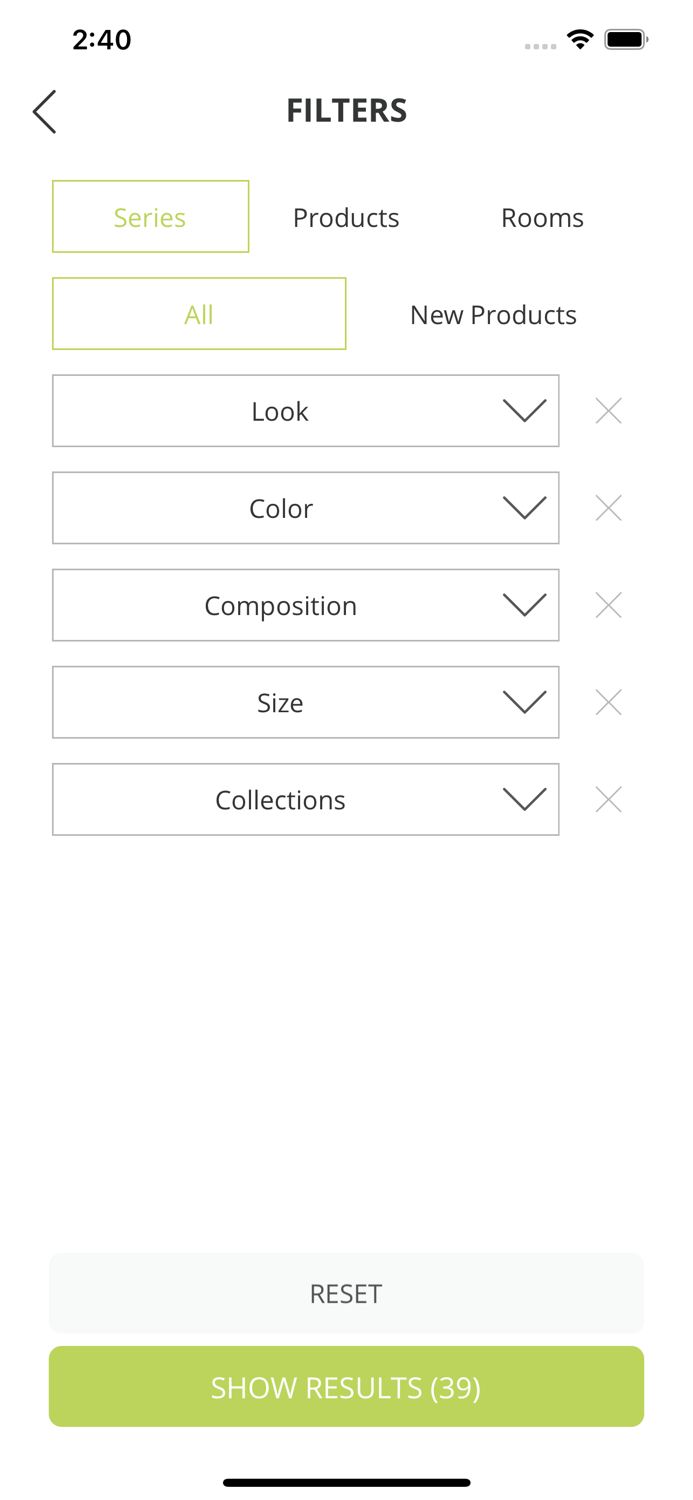
Task: Tap the Wi-Fi status icon
Action: point(579,40)
